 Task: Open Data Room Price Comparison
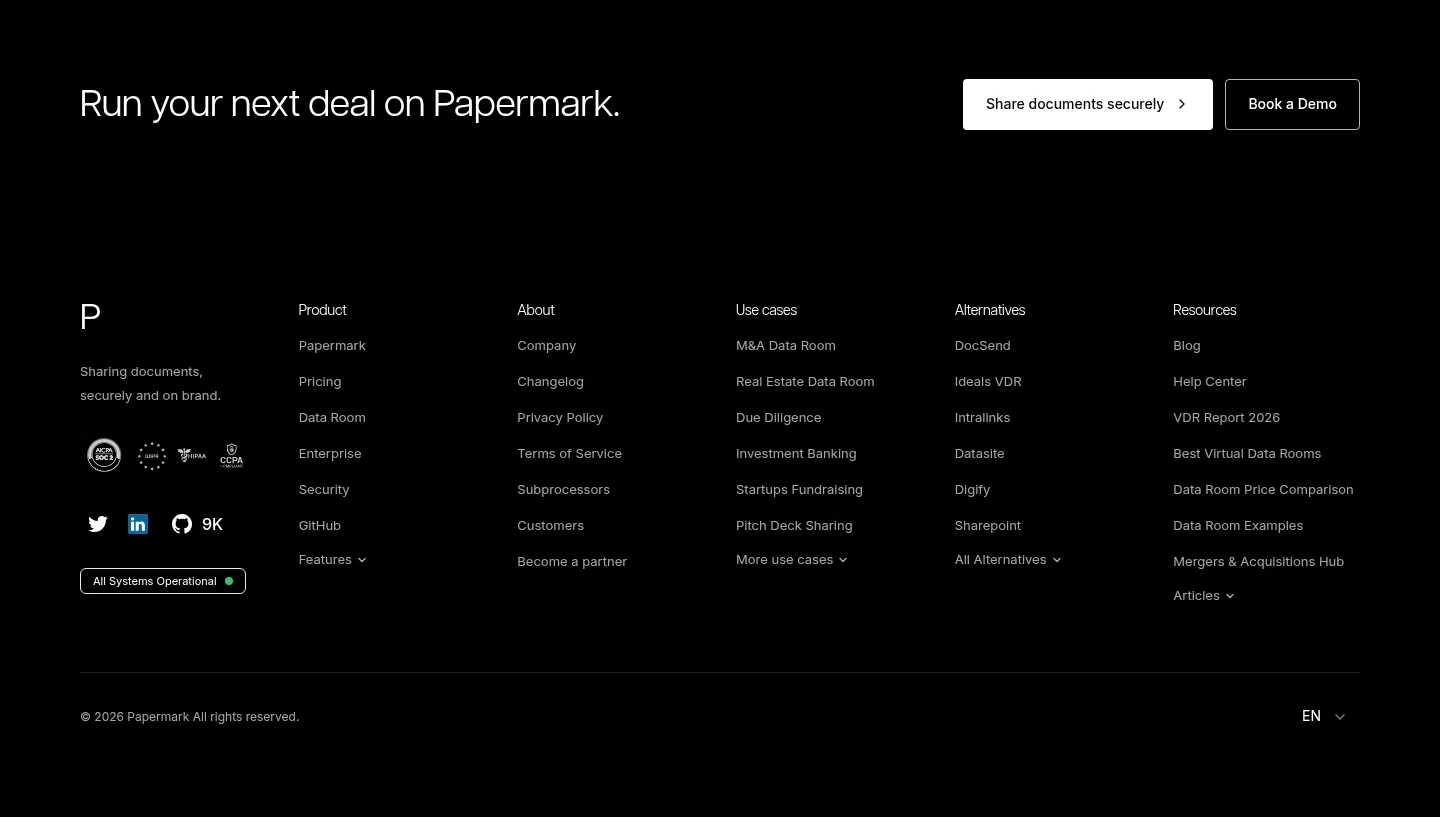pos(1263,489)
